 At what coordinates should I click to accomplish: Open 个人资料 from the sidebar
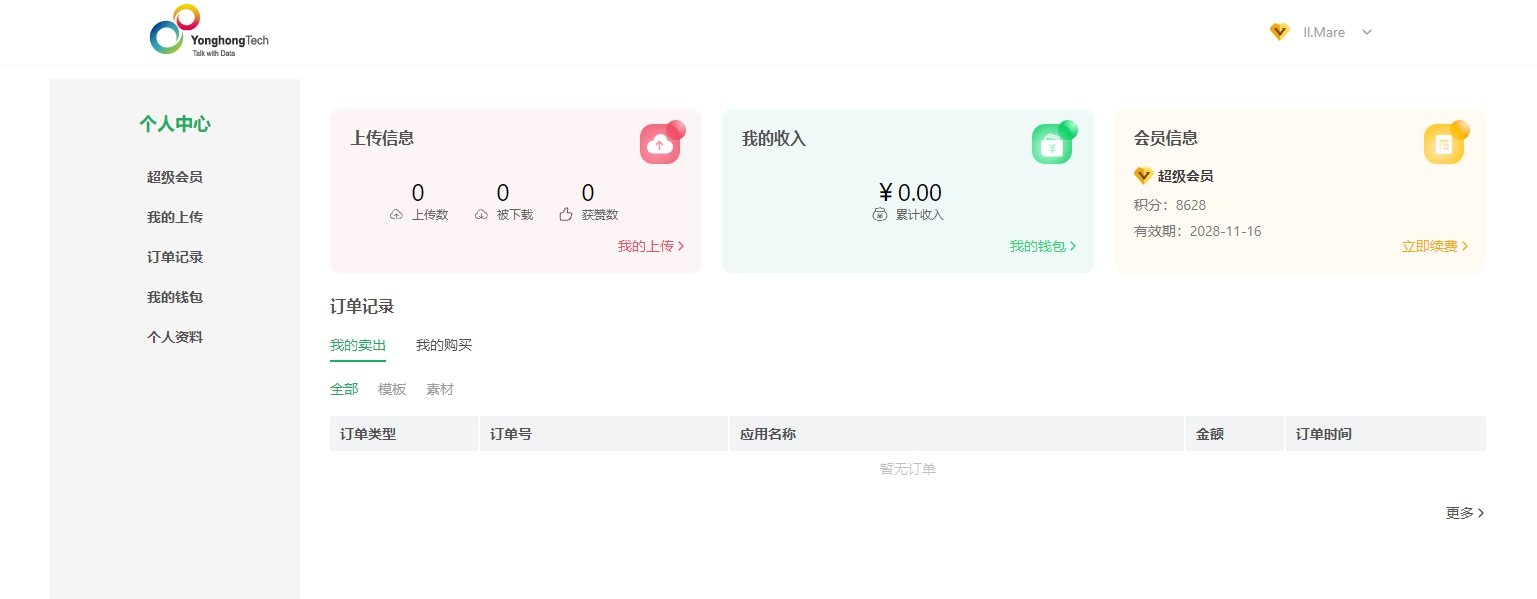[175, 337]
